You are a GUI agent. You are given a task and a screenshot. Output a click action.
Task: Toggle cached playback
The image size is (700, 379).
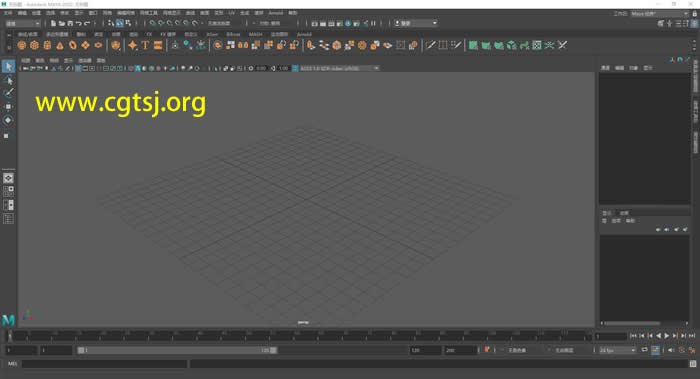click(x=655, y=350)
